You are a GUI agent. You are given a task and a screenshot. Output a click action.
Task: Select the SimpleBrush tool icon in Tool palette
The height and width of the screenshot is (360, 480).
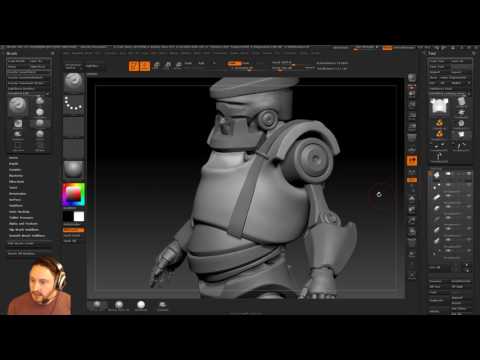click(x=439, y=124)
